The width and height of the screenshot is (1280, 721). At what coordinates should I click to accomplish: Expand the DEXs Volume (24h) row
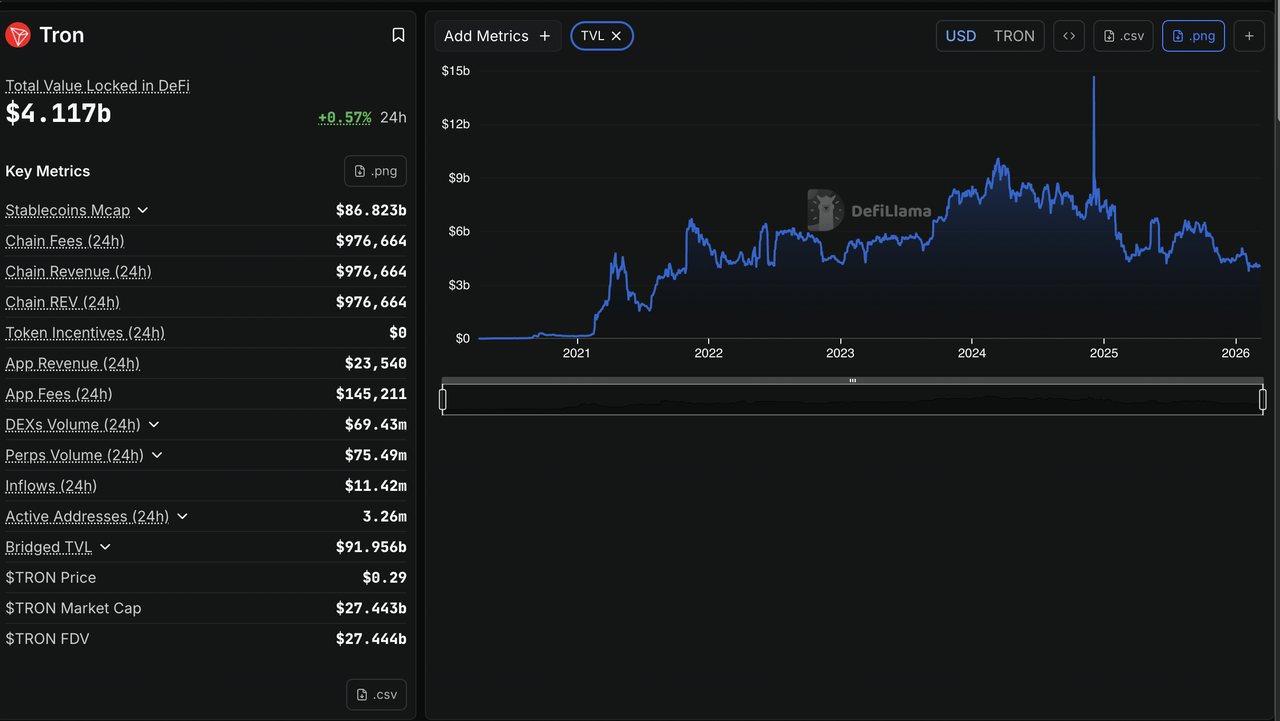(x=153, y=425)
